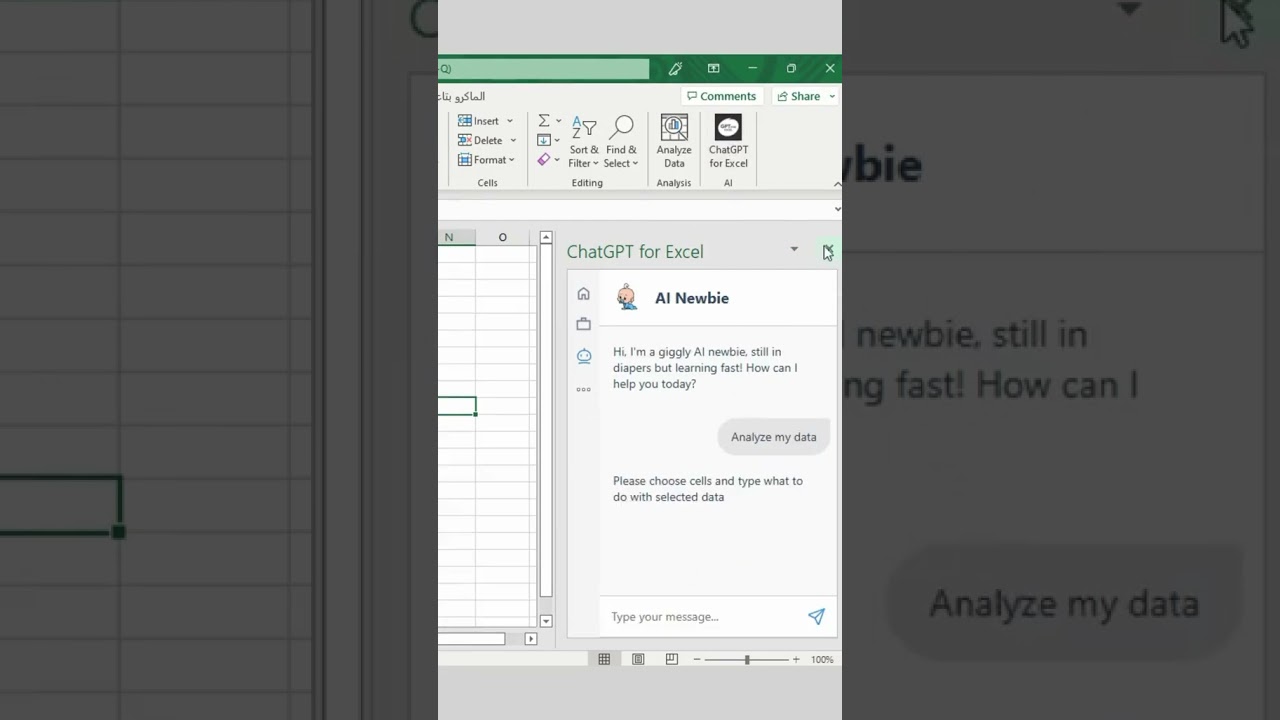Select the chatbot icon in ChatGPT sidebar
1280x720 pixels.
tap(583, 356)
